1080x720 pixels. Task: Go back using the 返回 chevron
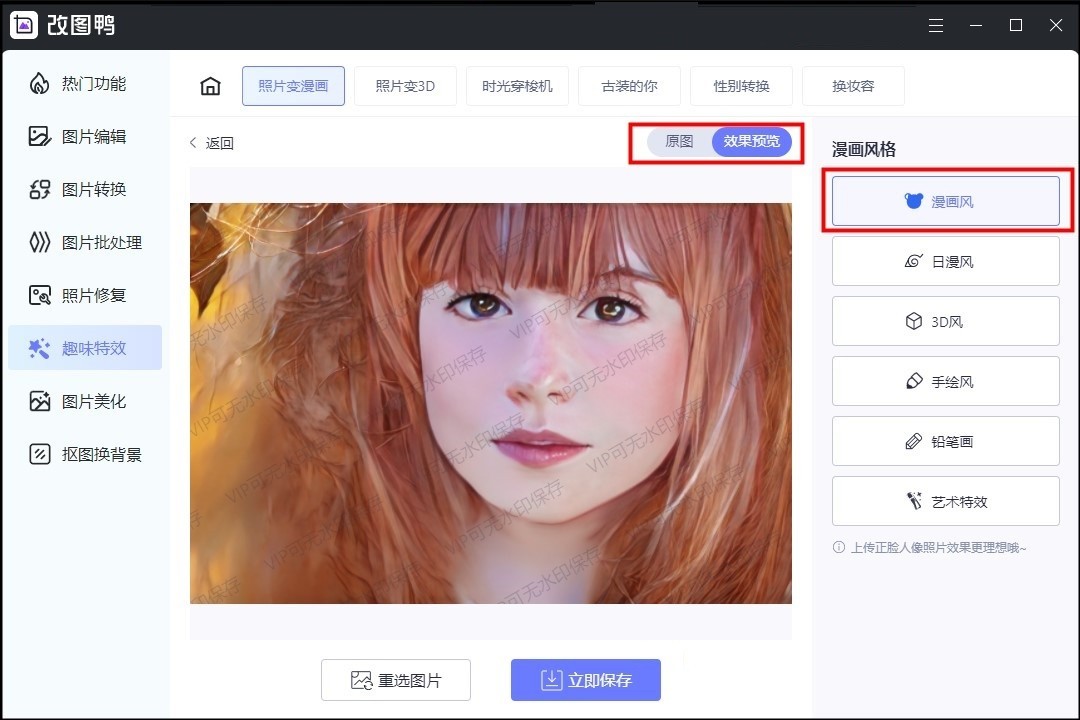pyautogui.click(x=193, y=143)
